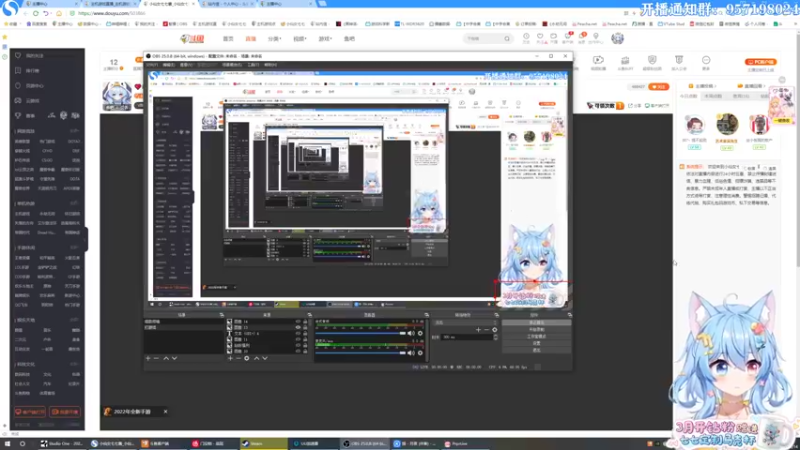The image size is (800, 450).
Task: Pop out the Sources dock
Action: (x=309, y=315)
